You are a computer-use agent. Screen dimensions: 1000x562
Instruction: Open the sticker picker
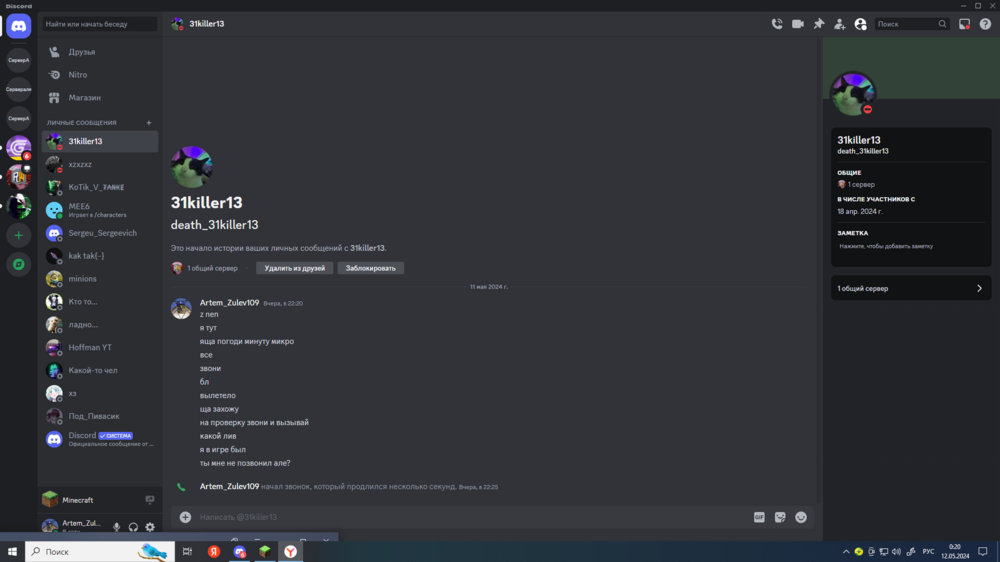(x=780, y=517)
